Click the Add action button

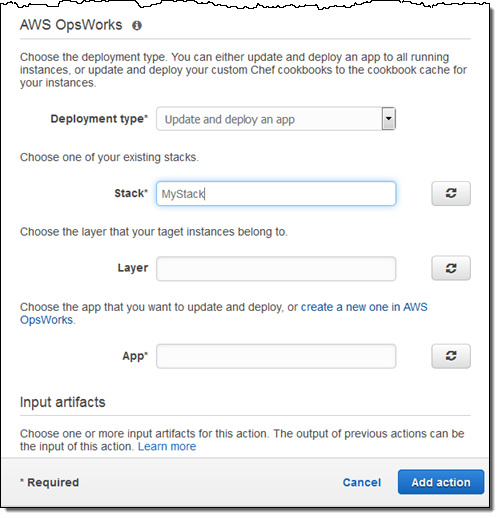[x=441, y=482]
